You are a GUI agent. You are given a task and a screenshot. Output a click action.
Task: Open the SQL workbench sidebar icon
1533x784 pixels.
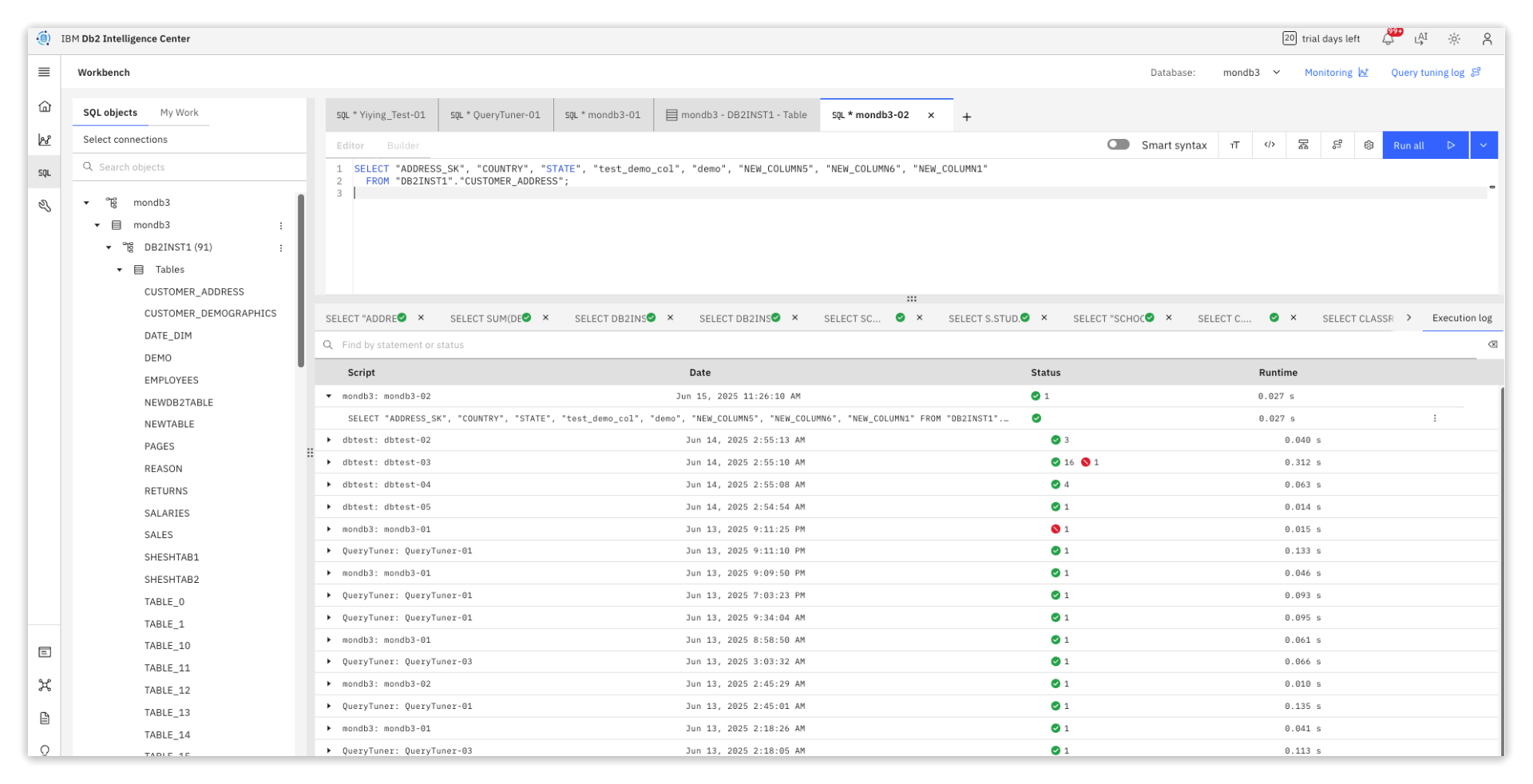[45, 172]
